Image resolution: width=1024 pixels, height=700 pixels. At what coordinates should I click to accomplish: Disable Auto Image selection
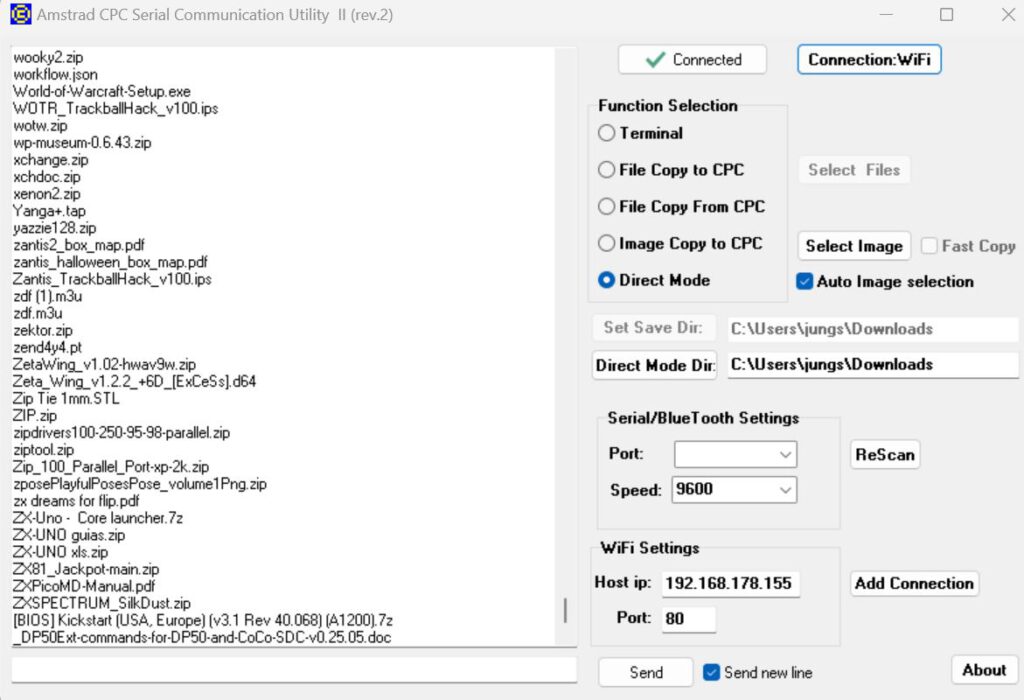pos(804,282)
